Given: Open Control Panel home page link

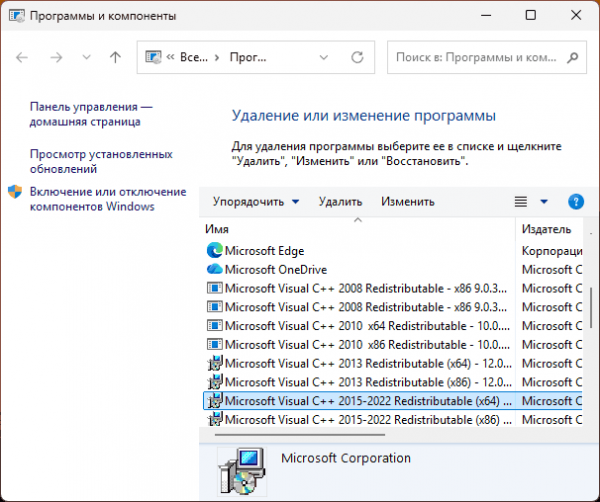Looking at the screenshot, I should [91, 114].
